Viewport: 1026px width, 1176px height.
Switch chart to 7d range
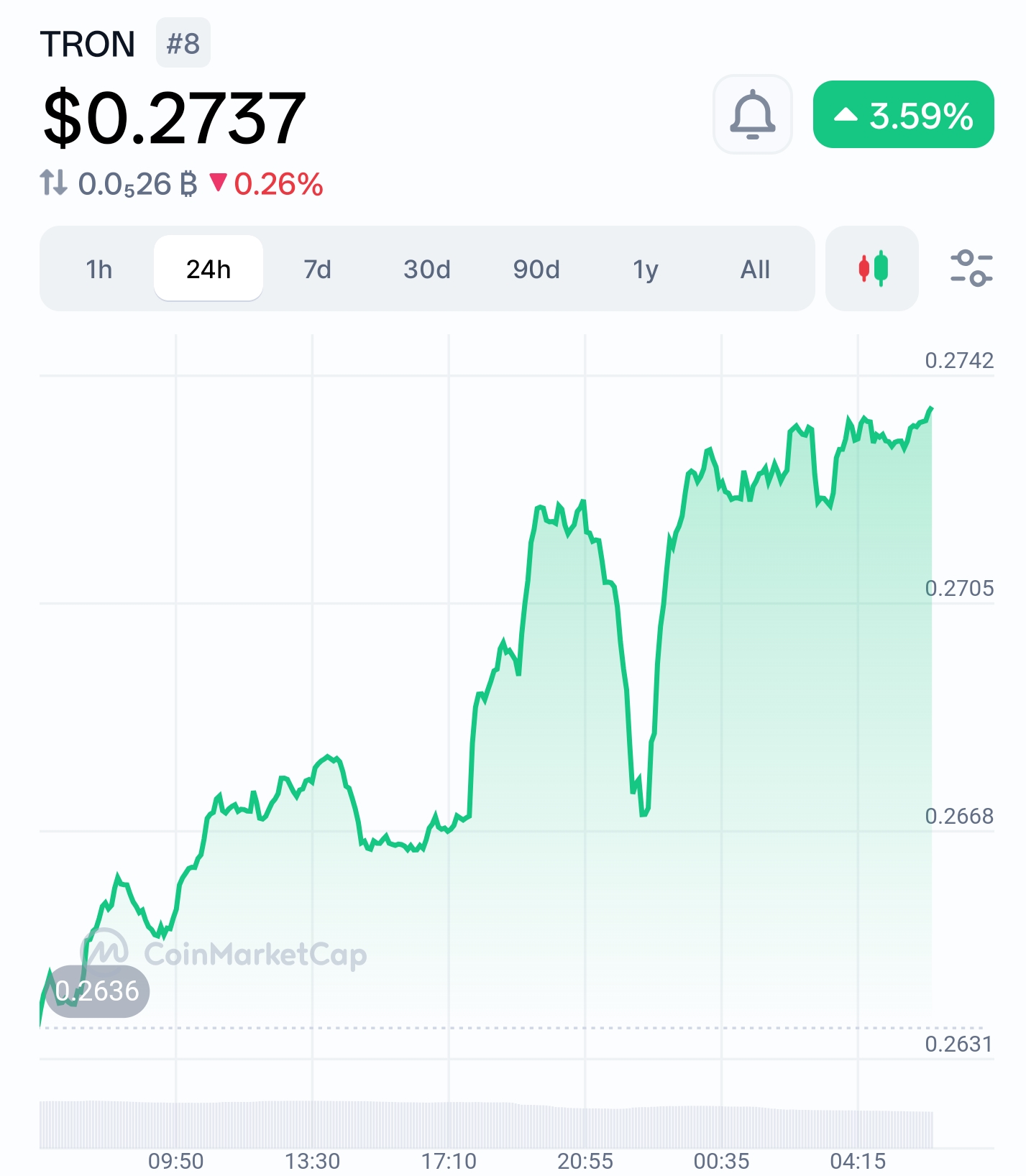point(317,270)
